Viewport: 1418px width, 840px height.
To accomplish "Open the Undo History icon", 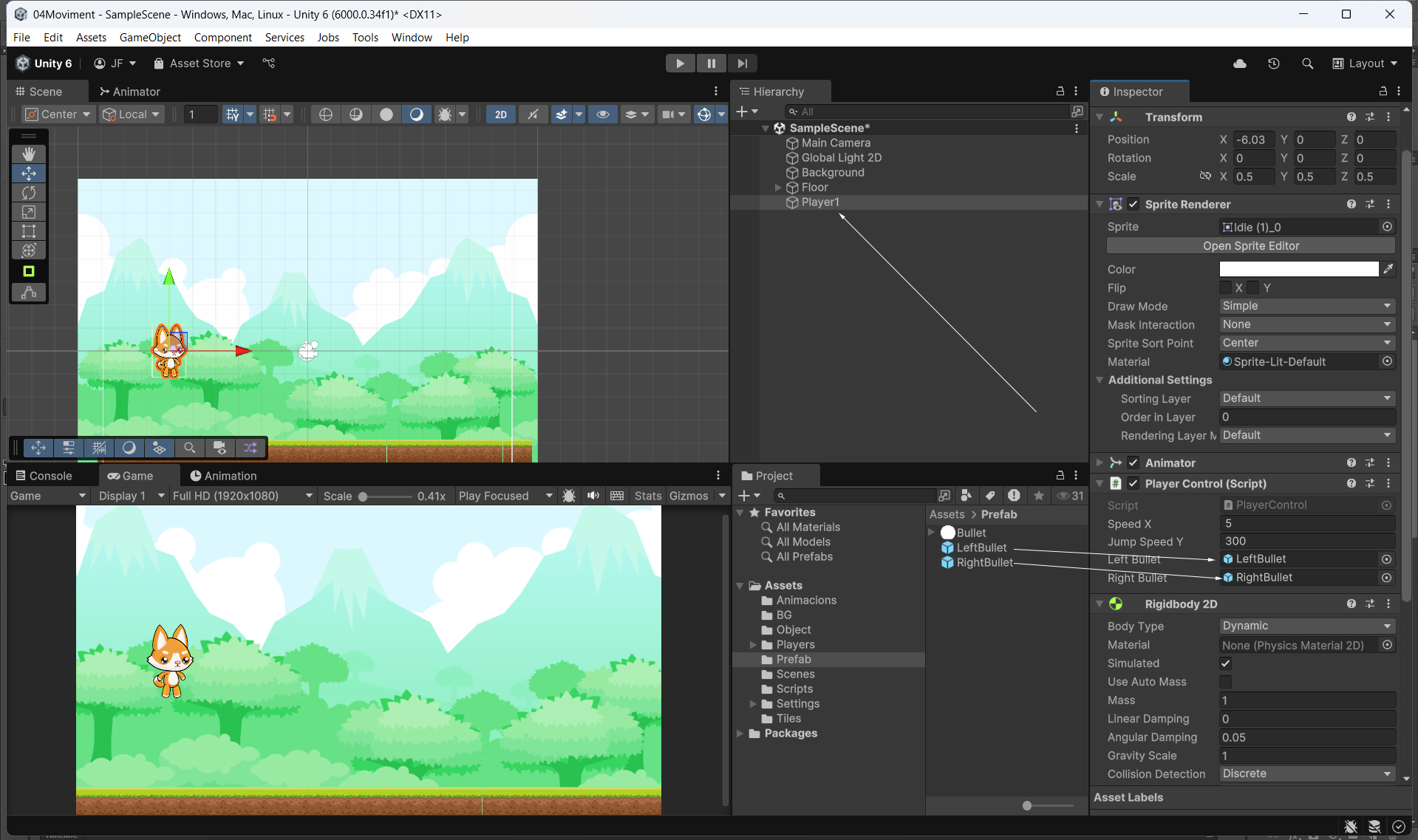I will (x=1273, y=64).
